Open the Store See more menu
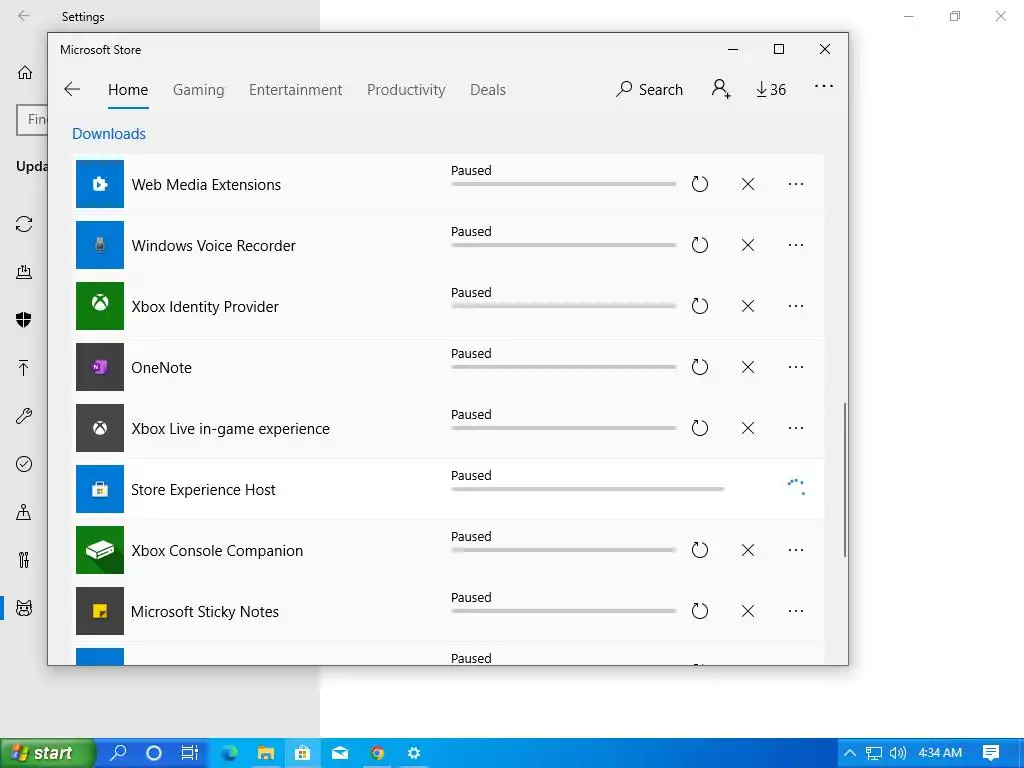Screen dimensions: 1024x768 [824, 86]
